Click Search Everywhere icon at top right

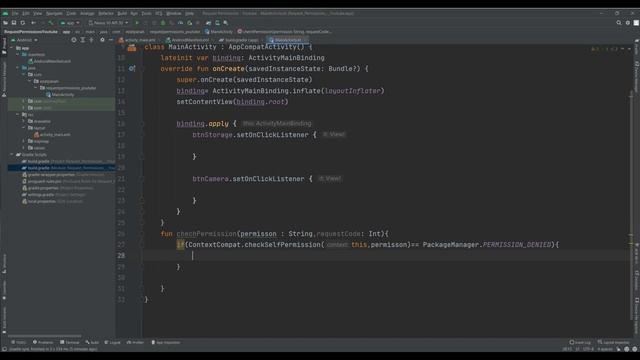point(619,23)
